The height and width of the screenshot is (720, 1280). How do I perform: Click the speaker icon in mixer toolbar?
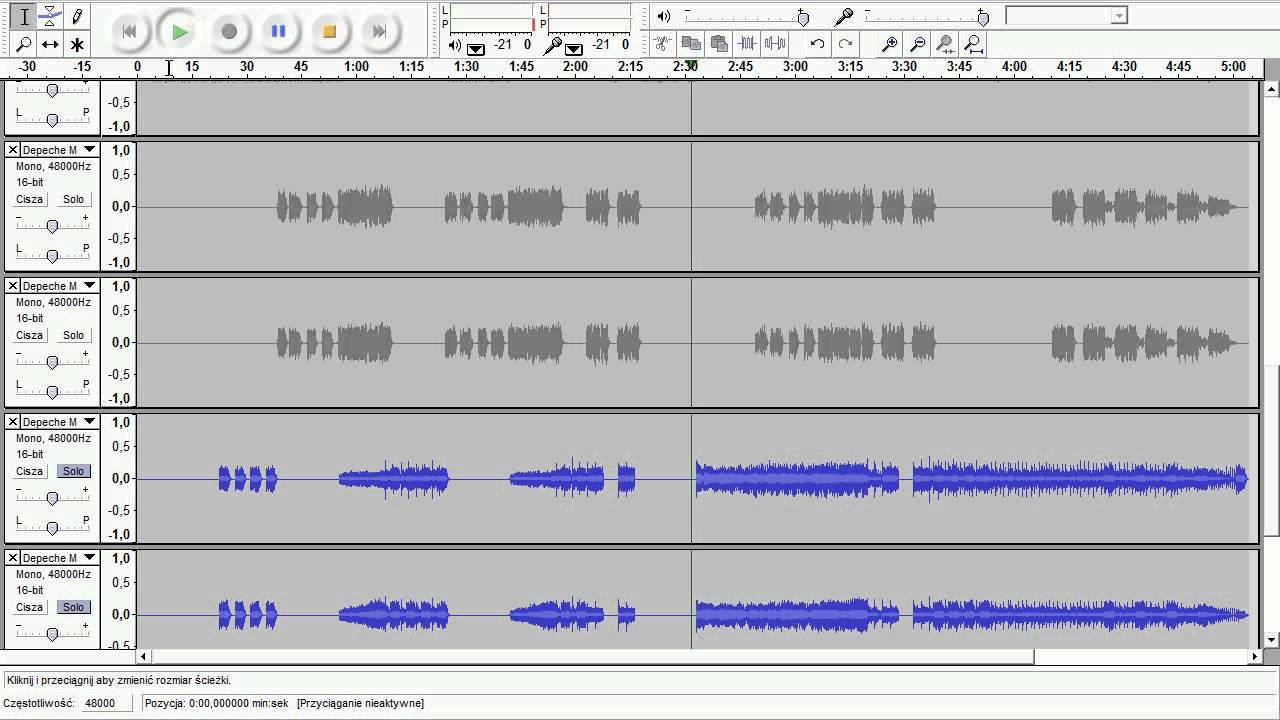[x=664, y=16]
